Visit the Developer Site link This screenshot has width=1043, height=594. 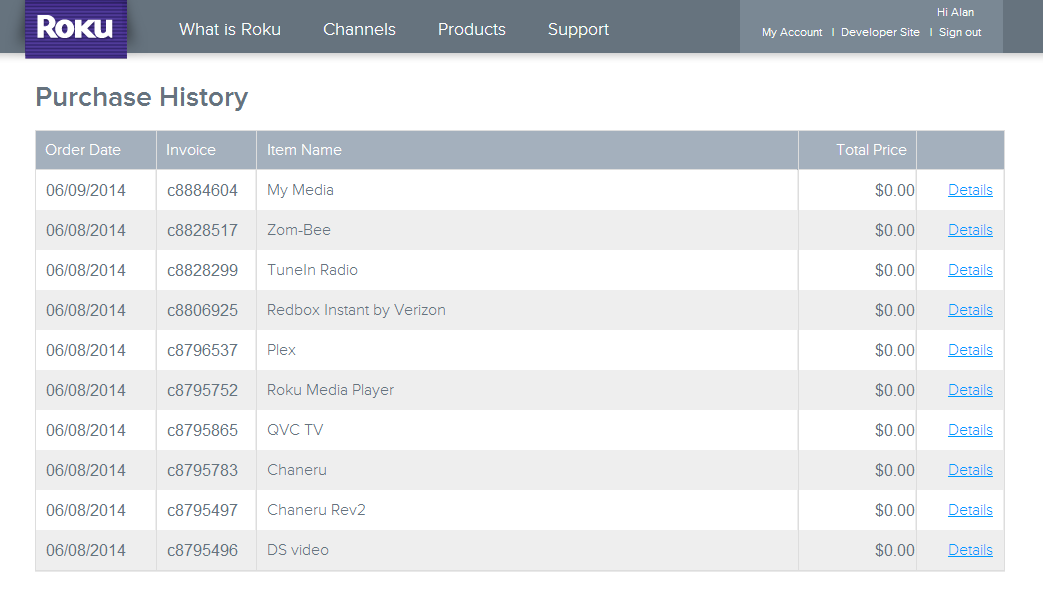(880, 32)
